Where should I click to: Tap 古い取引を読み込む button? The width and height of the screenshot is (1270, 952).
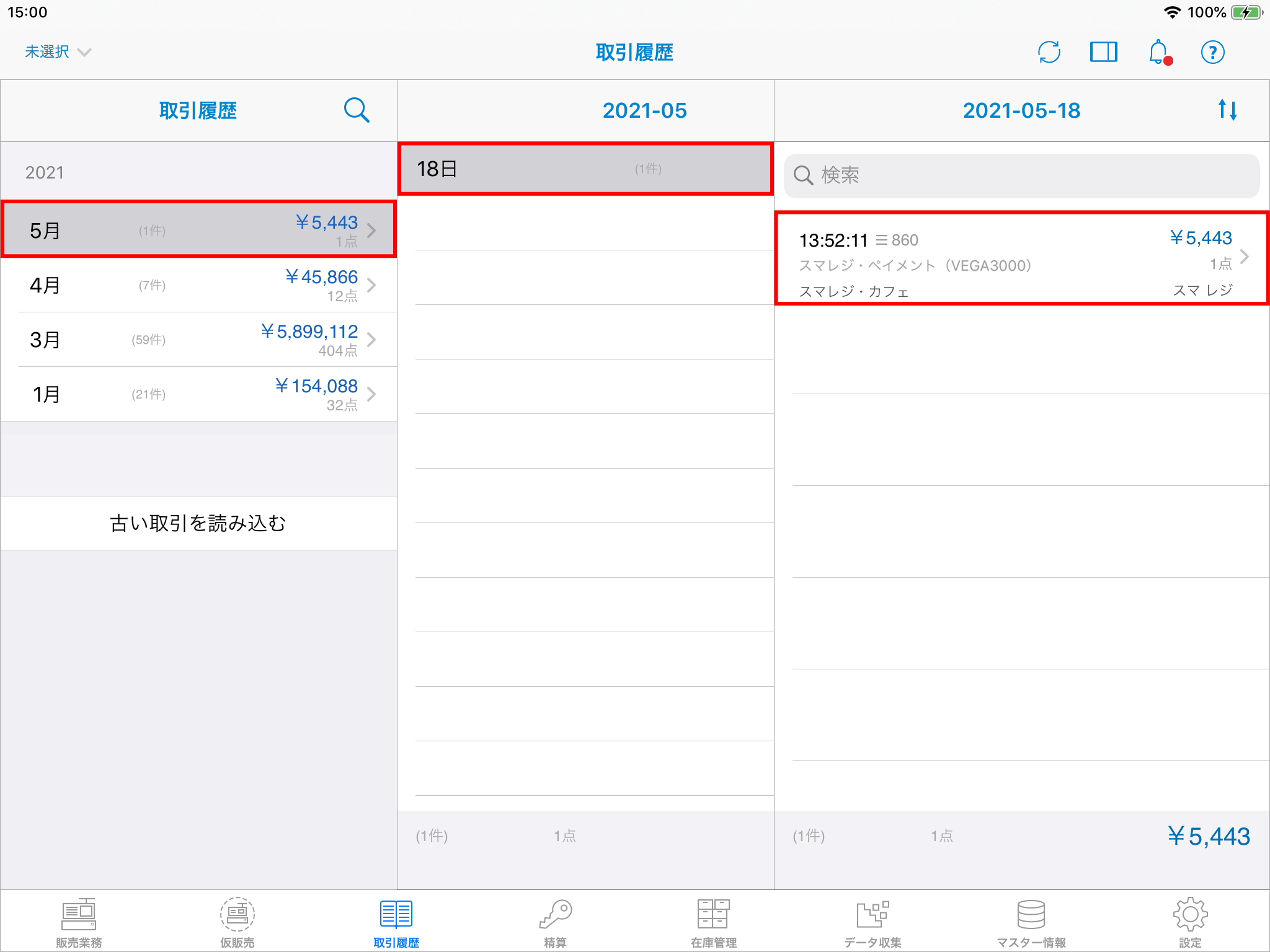pyautogui.click(x=198, y=523)
